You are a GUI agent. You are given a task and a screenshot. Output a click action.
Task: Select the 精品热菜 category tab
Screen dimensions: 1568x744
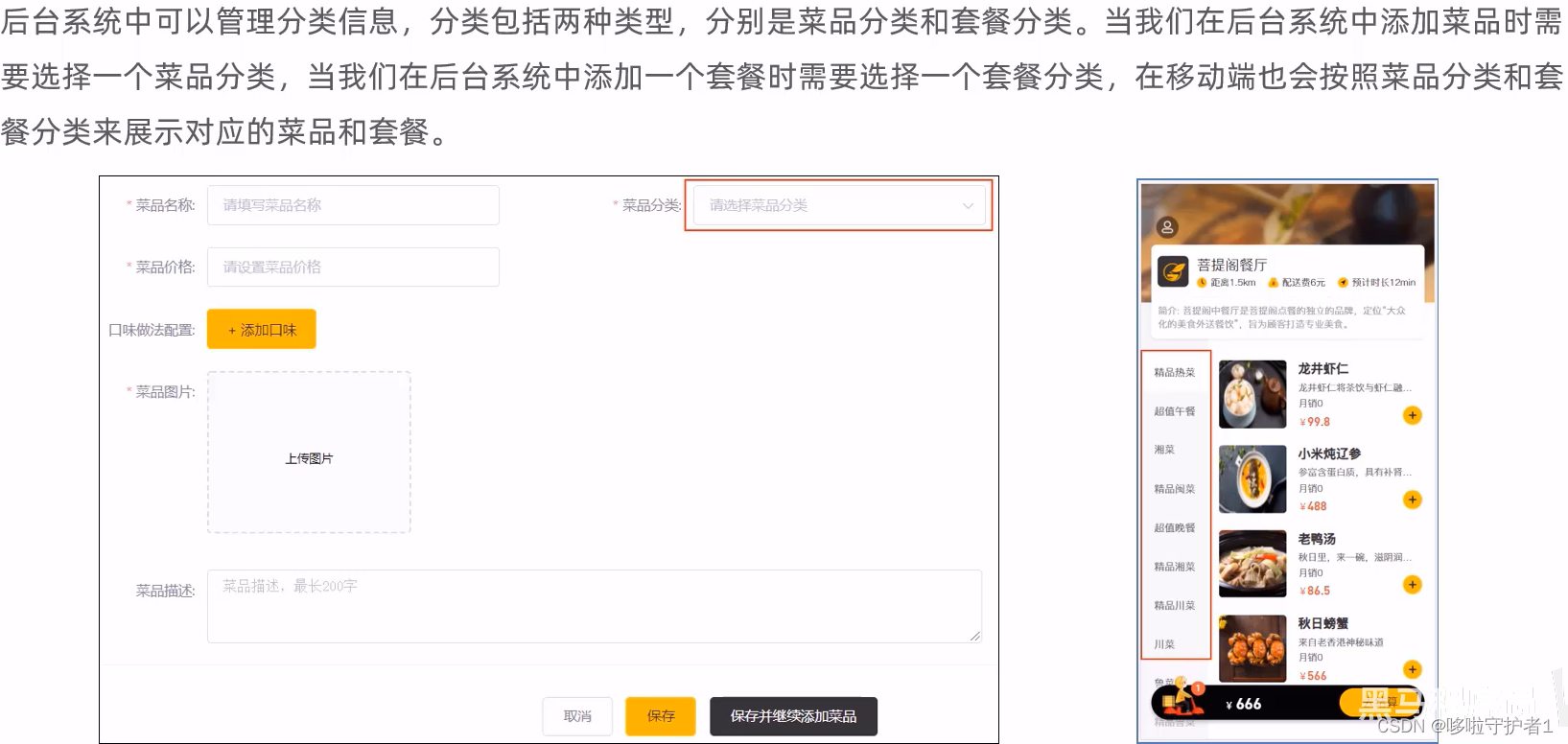(1175, 372)
